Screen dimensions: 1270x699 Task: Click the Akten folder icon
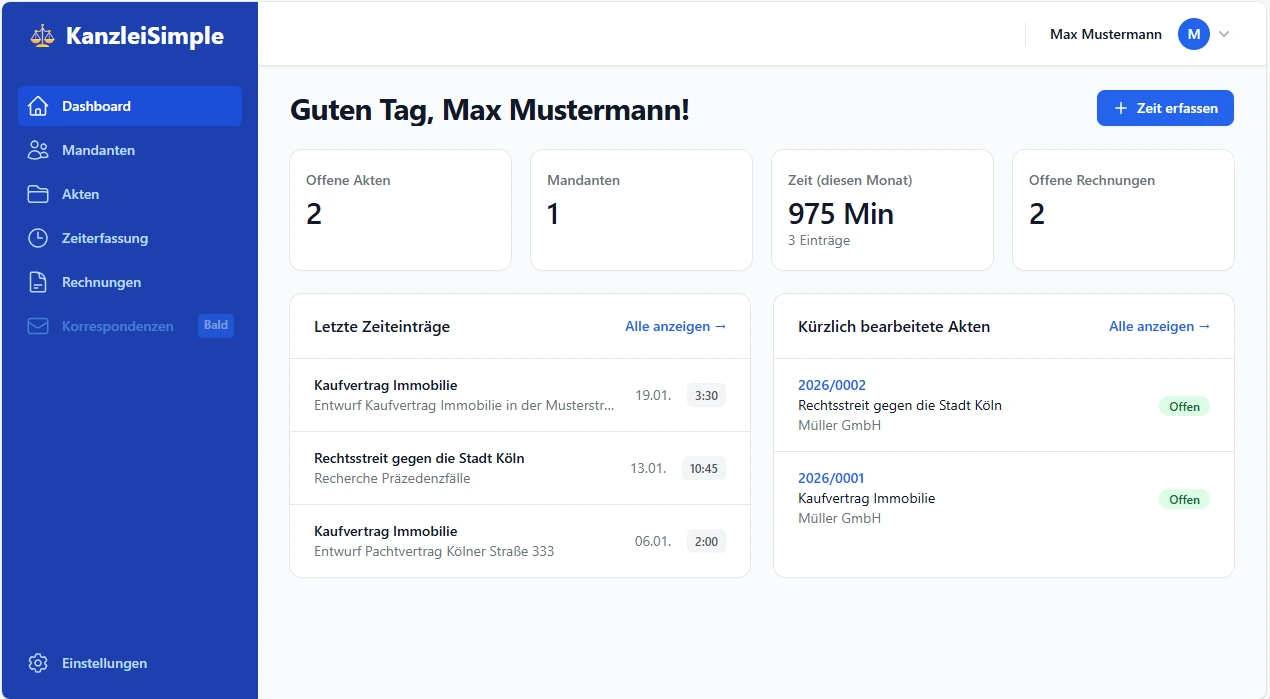(38, 193)
